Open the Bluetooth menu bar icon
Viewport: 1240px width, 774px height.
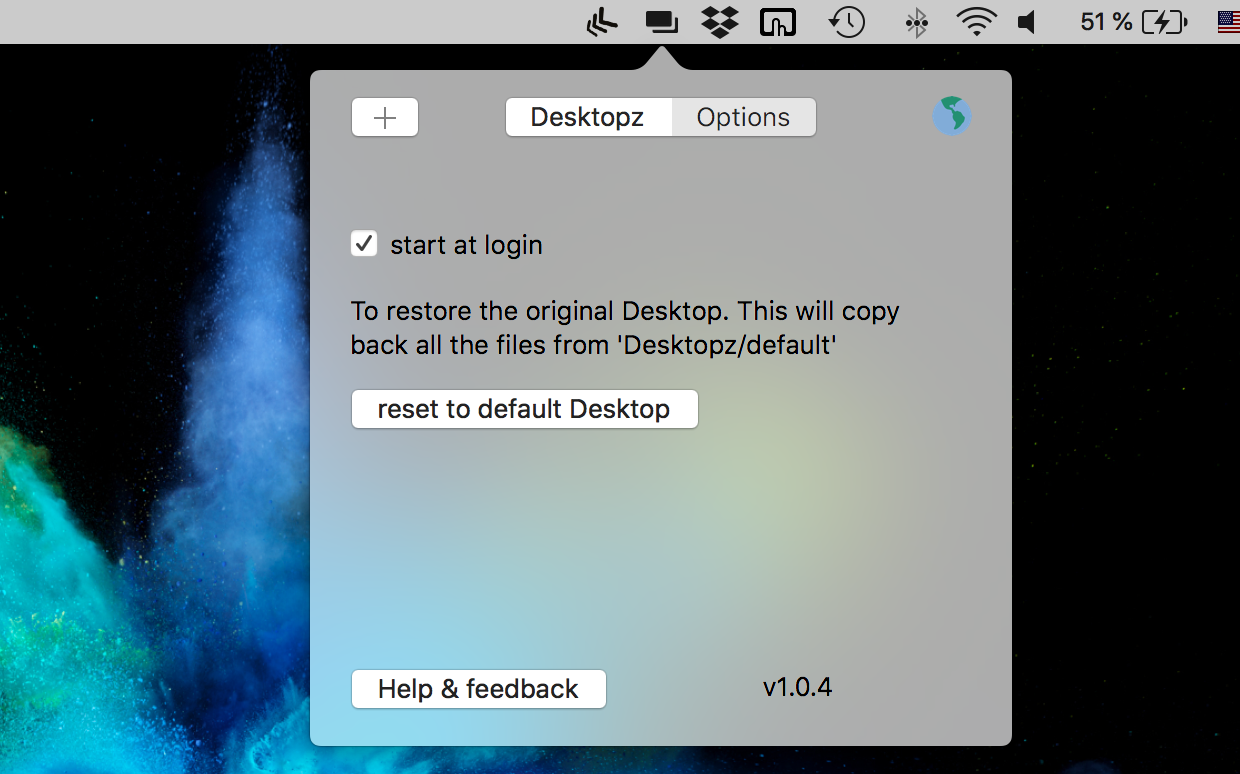click(915, 21)
